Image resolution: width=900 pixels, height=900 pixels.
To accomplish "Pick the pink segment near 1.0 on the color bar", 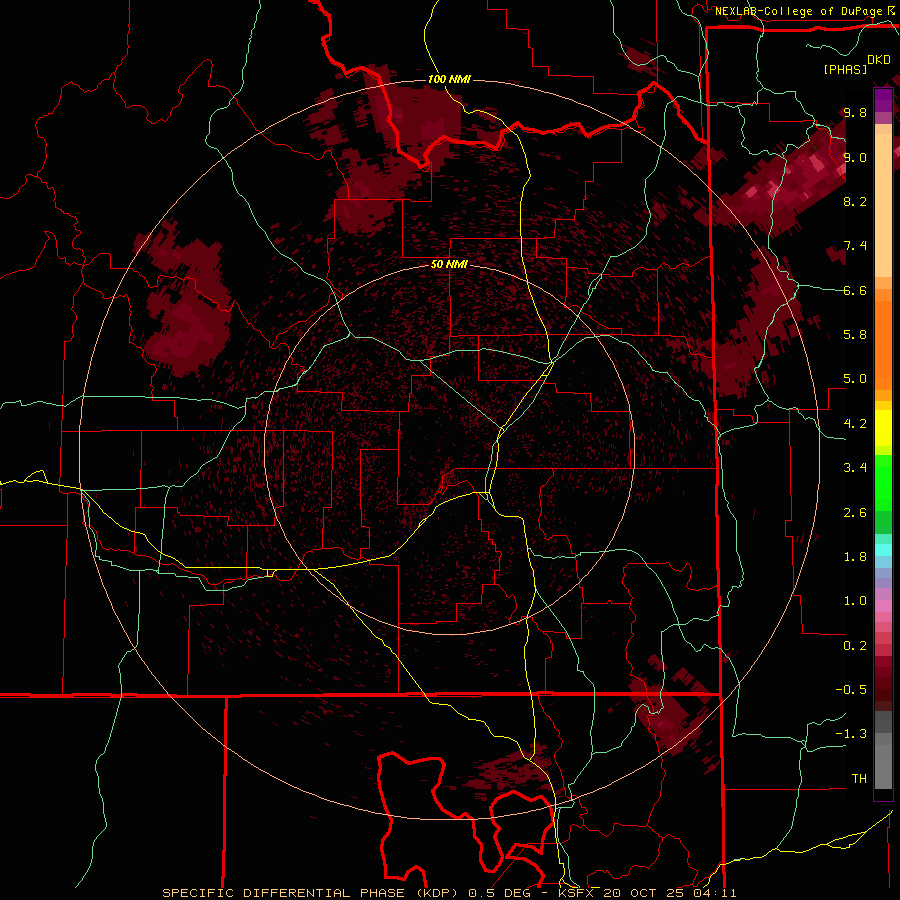I will (883, 606).
